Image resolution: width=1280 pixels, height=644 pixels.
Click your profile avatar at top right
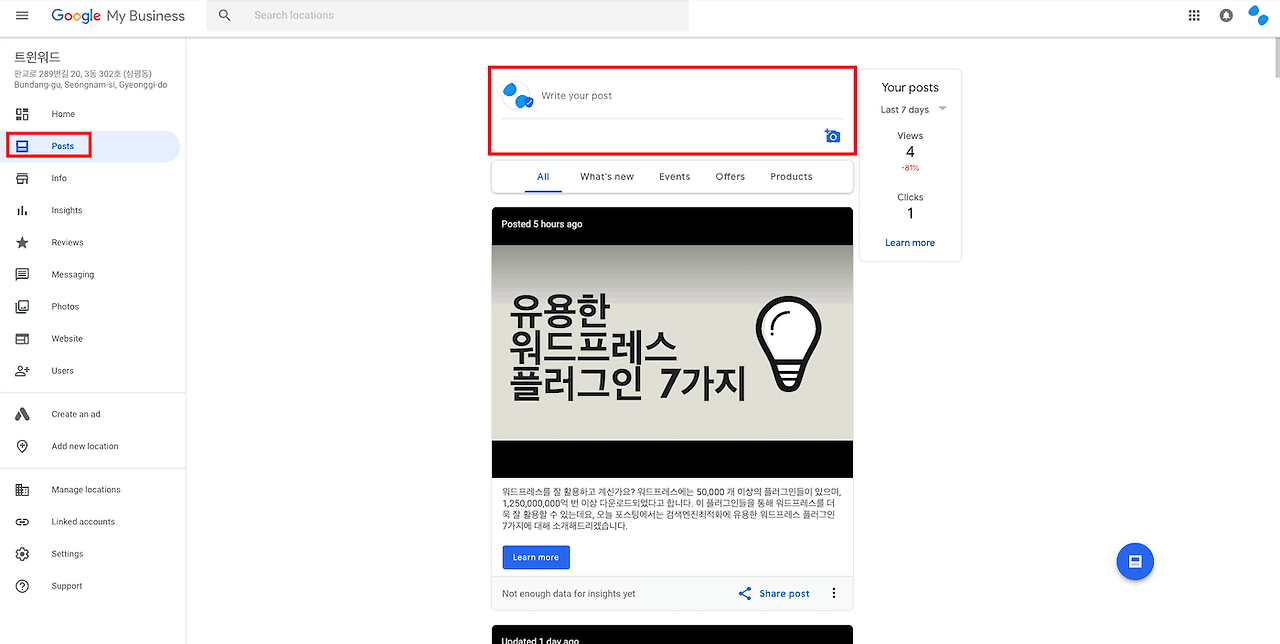(x=1258, y=15)
